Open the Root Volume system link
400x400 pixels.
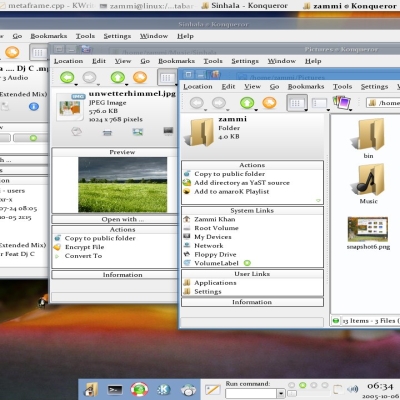pos(216,228)
